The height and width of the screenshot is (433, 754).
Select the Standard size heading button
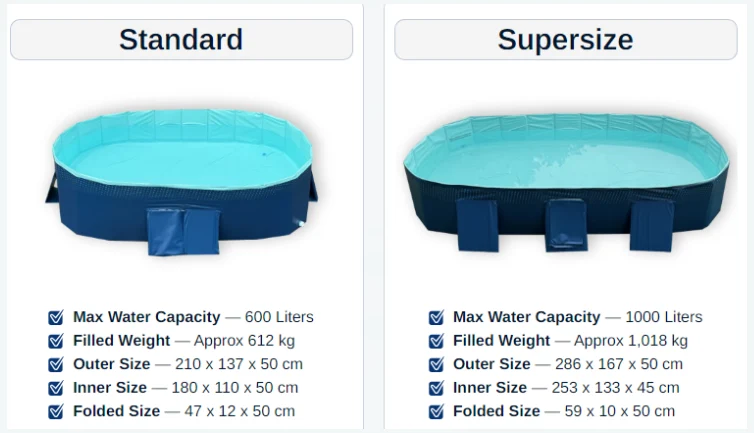pos(181,40)
